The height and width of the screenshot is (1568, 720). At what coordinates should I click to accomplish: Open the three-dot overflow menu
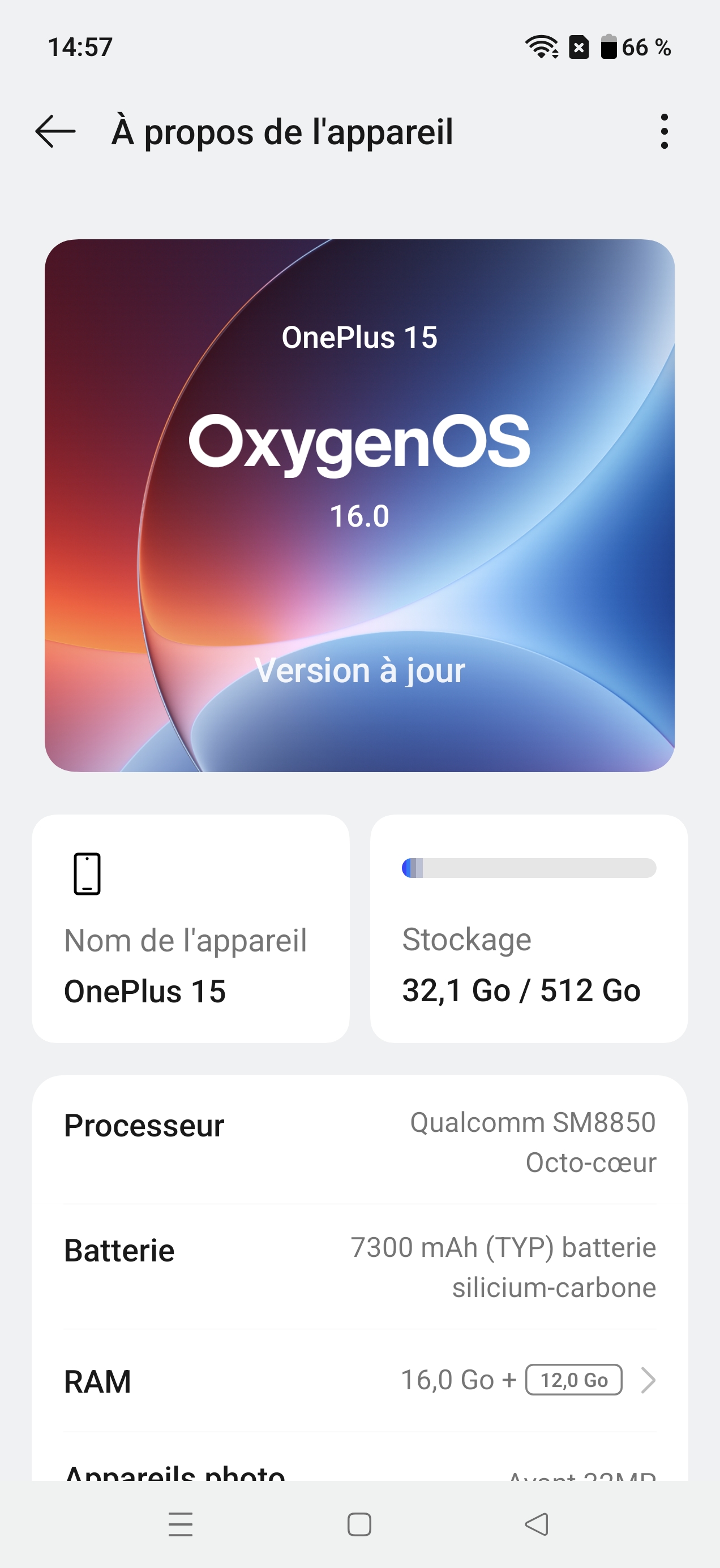[x=664, y=131]
